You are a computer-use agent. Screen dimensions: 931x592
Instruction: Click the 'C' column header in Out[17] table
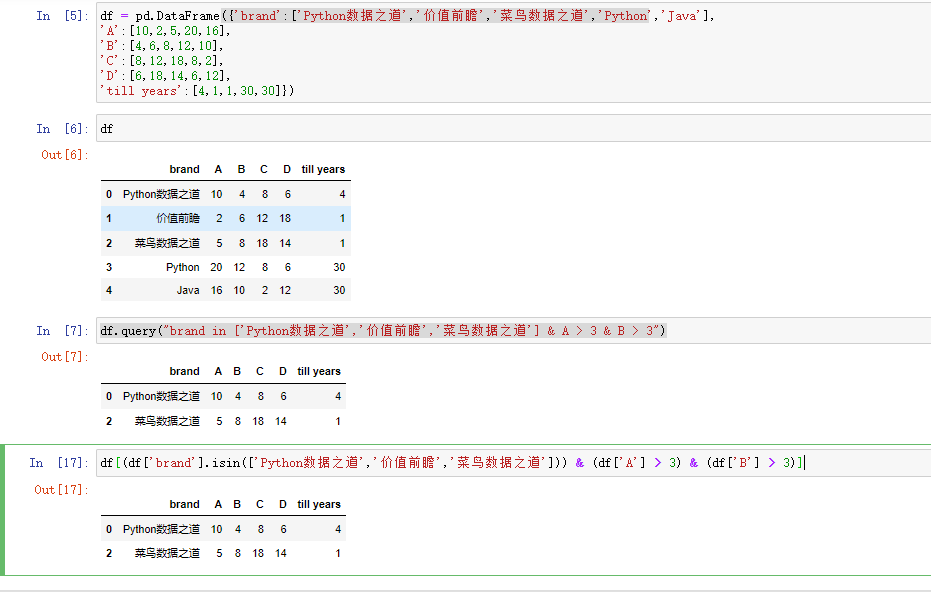[259, 504]
